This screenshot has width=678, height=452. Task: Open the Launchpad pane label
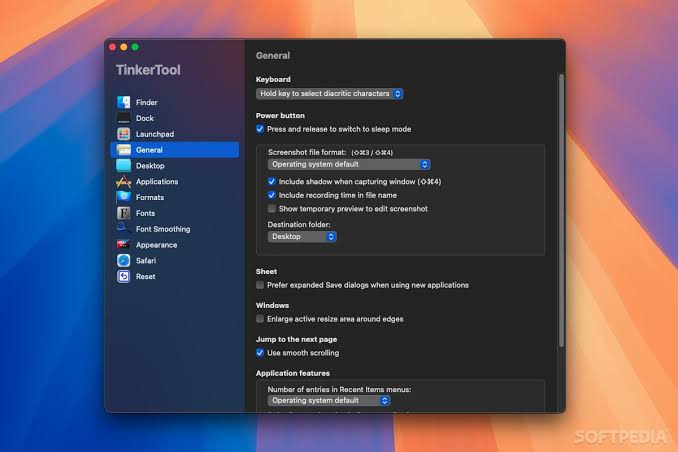(x=155, y=134)
